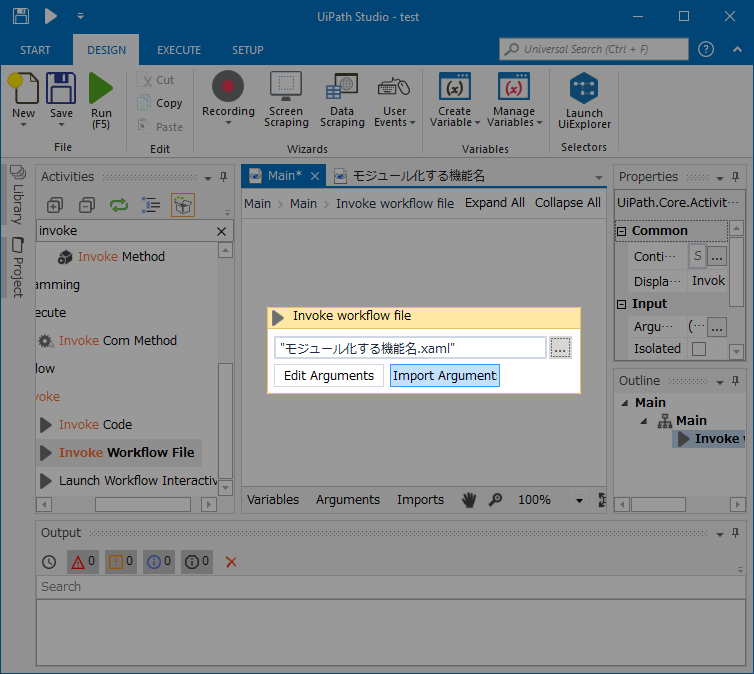Select the pan hand tool
Viewport: 754px width, 674px height.
pos(469,500)
